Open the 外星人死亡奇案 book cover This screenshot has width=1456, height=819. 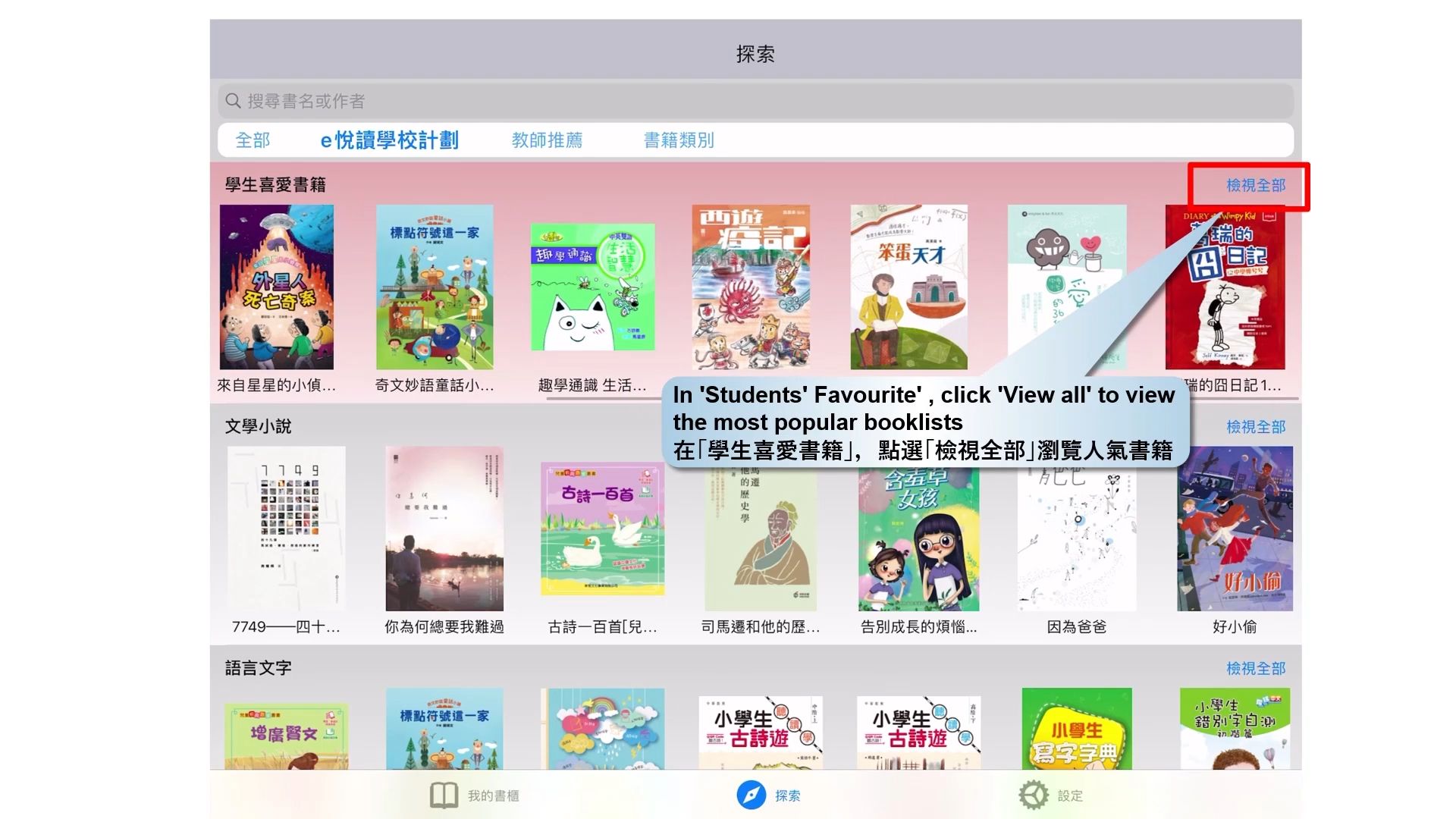click(277, 287)
